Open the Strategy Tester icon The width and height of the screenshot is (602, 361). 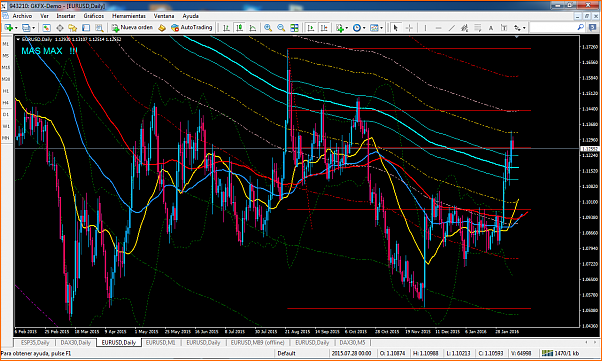coord(99,28)
